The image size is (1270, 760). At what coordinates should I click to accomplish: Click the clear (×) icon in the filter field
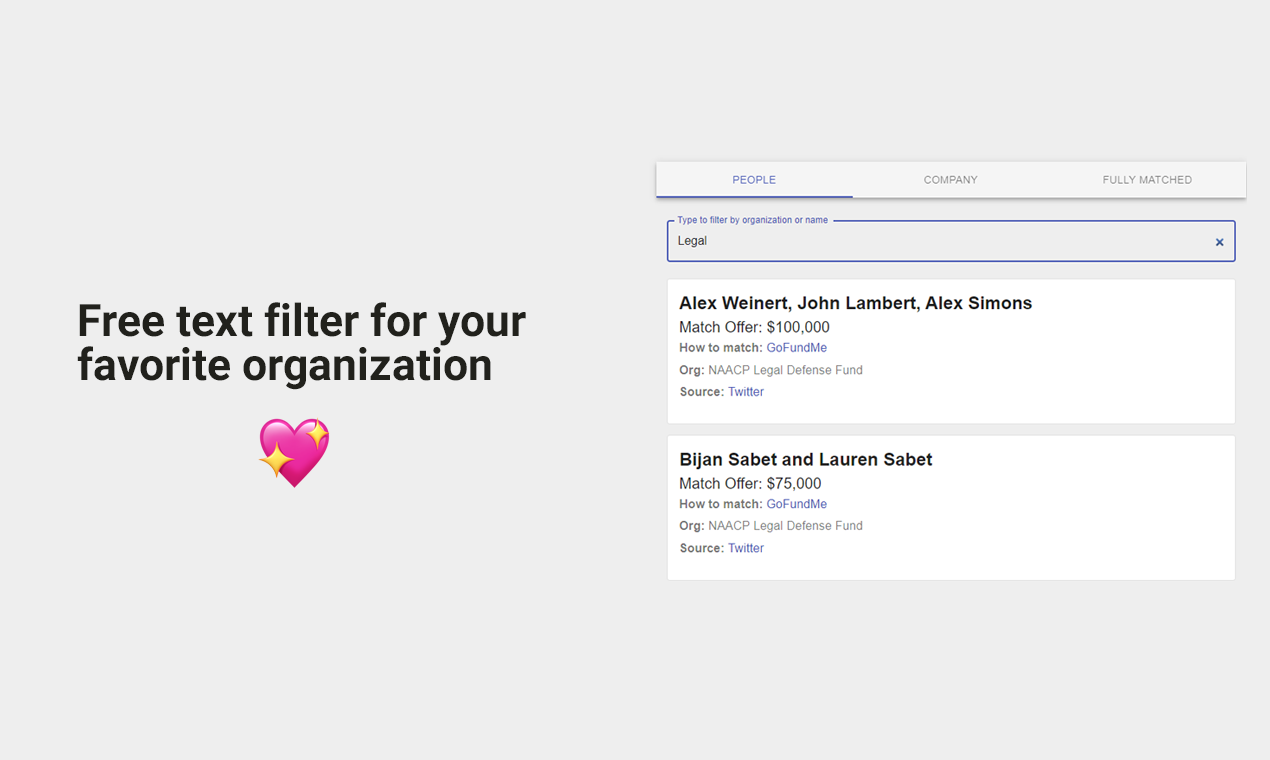coord(1219,241)
